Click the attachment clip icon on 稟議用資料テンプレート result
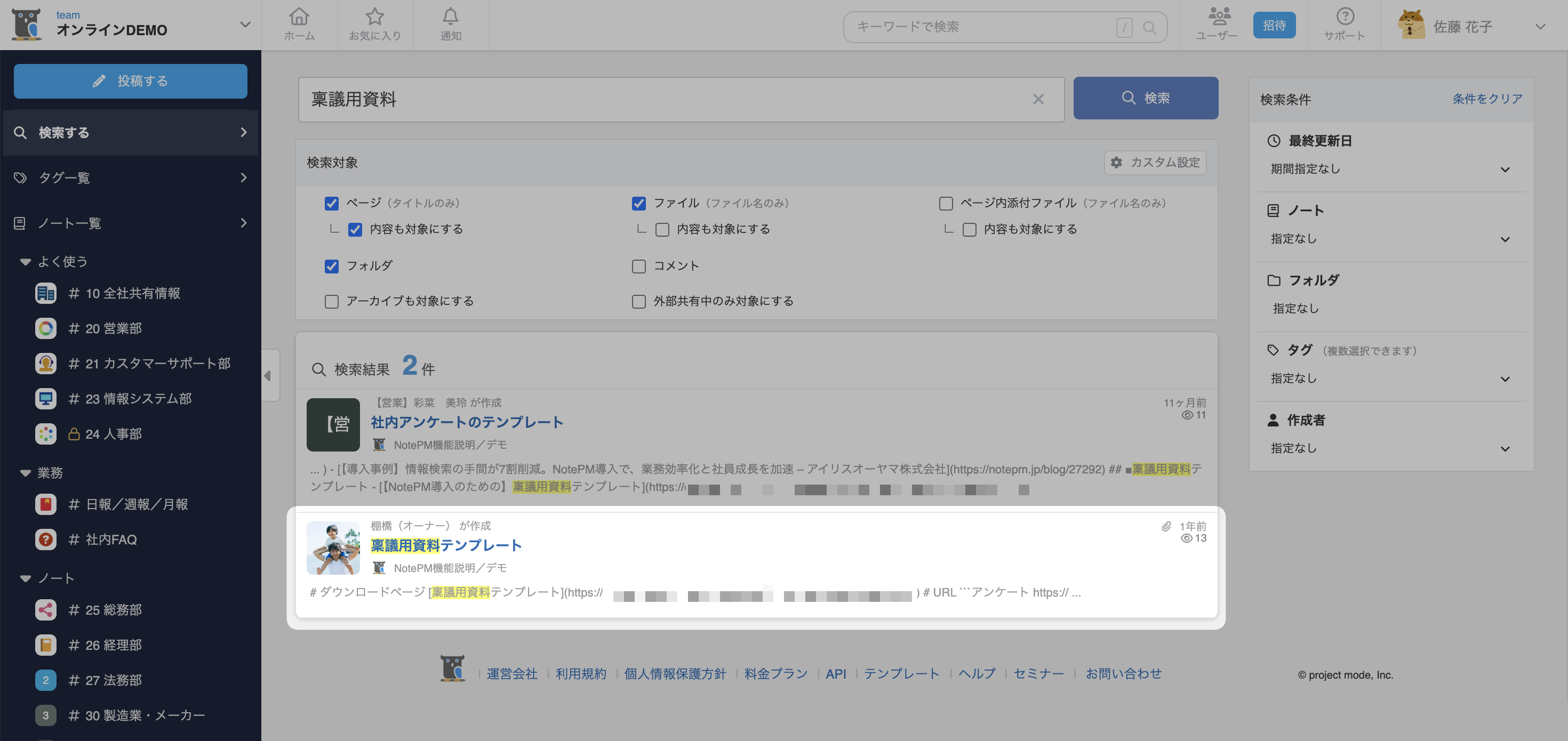1568x741 pixels. 1166,526
